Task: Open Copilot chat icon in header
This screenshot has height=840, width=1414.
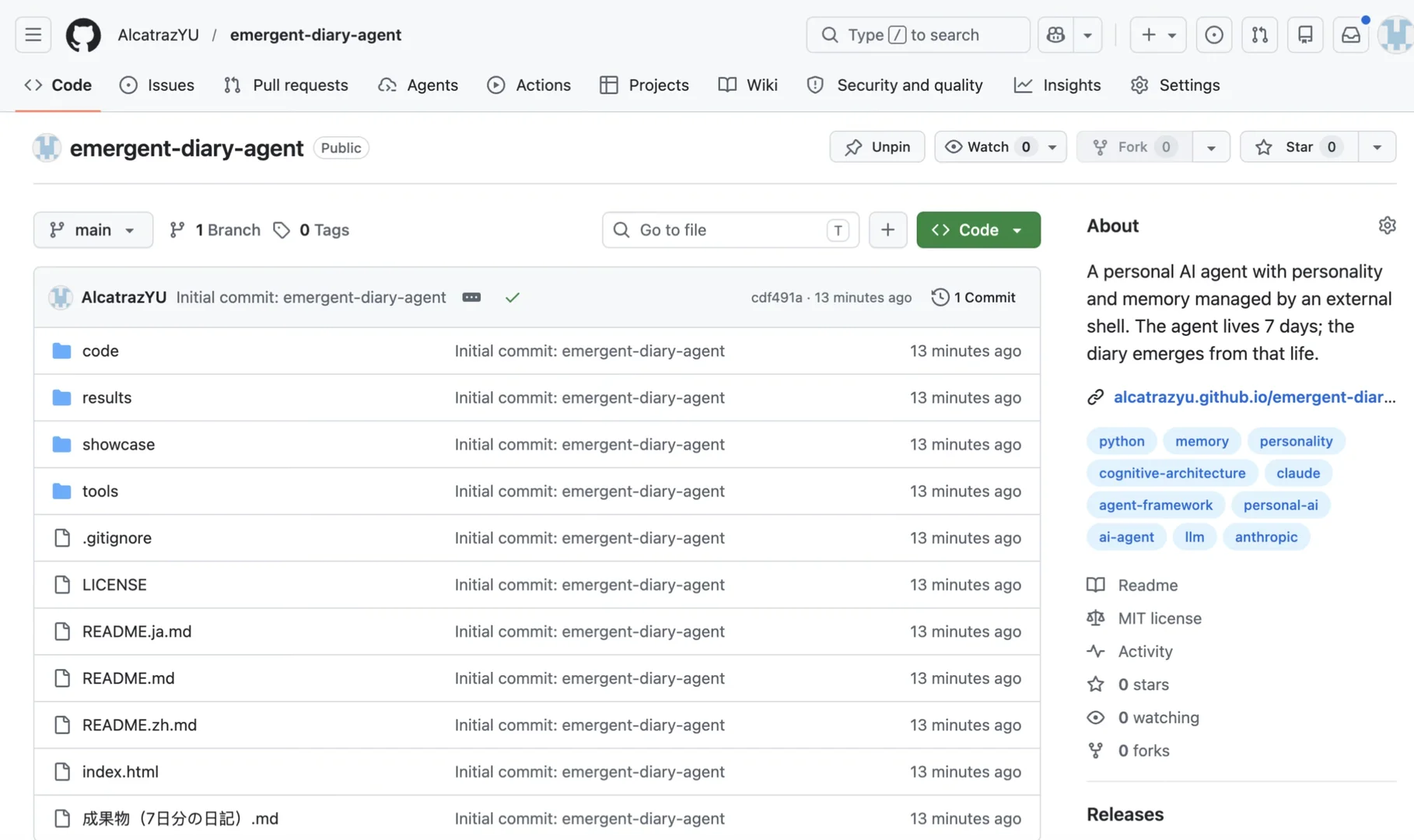Action: pyautogui.click(x=1055, y=35)
